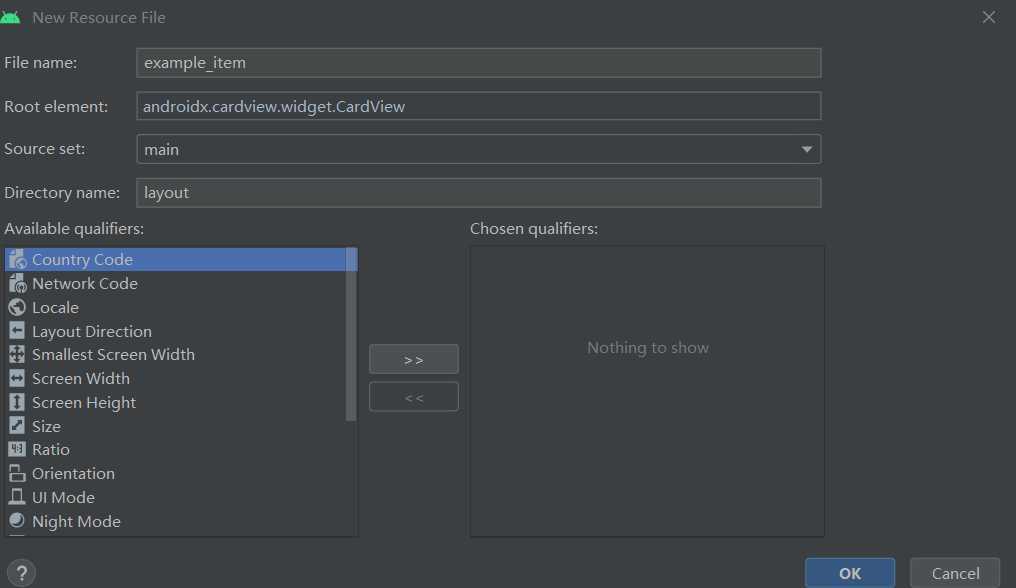Select Country Code in available qualifiers

176,259
